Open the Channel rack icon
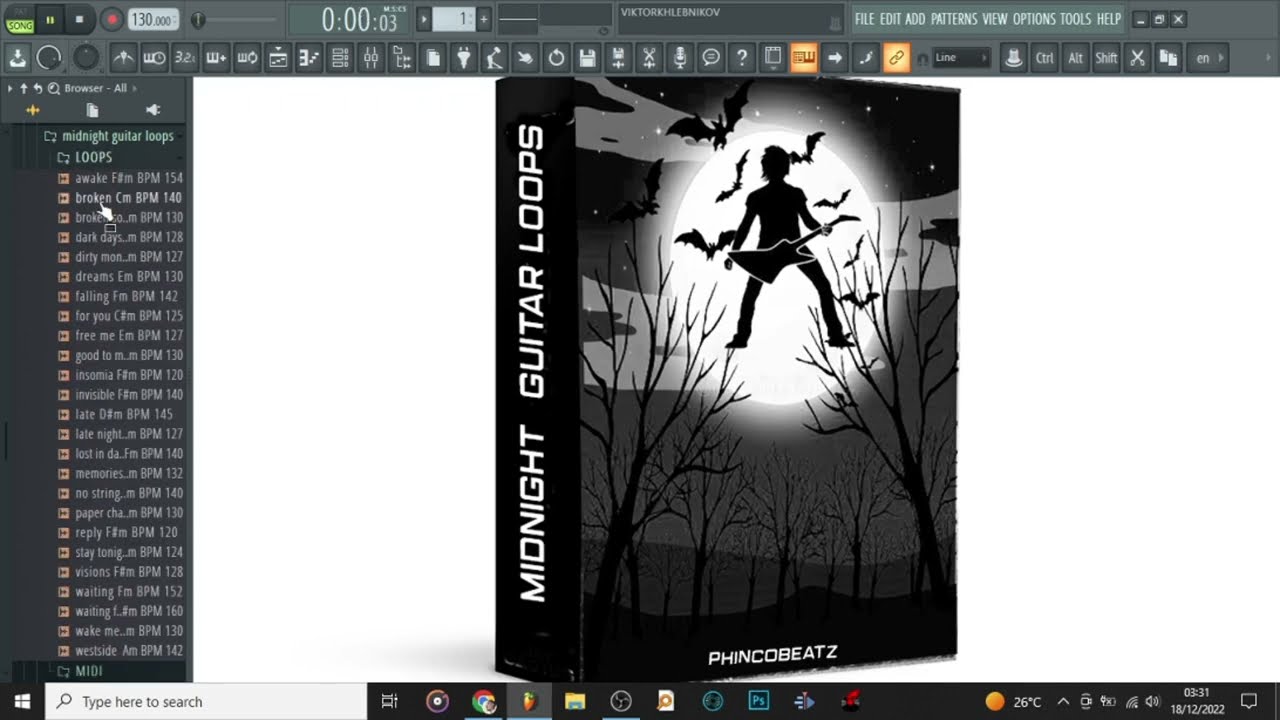The image size is (1280, 720). pyautogui.click(x=340, y=58)
